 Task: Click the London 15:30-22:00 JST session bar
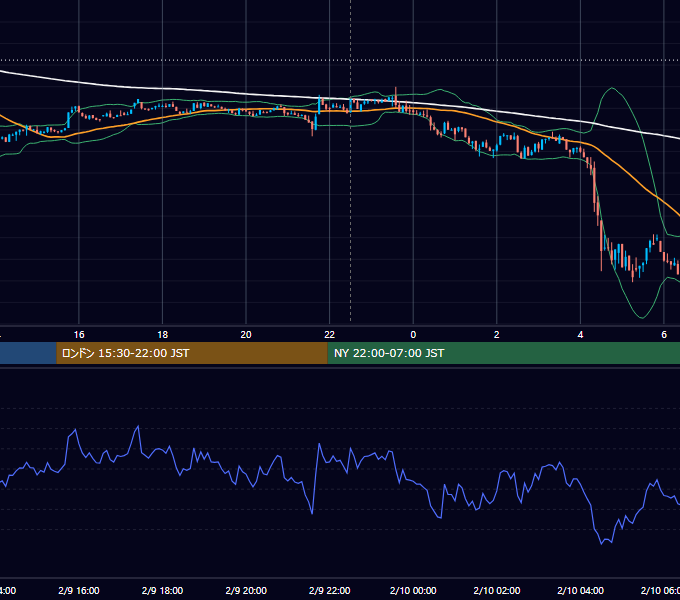pyautogui.click(x=192, y=353)
